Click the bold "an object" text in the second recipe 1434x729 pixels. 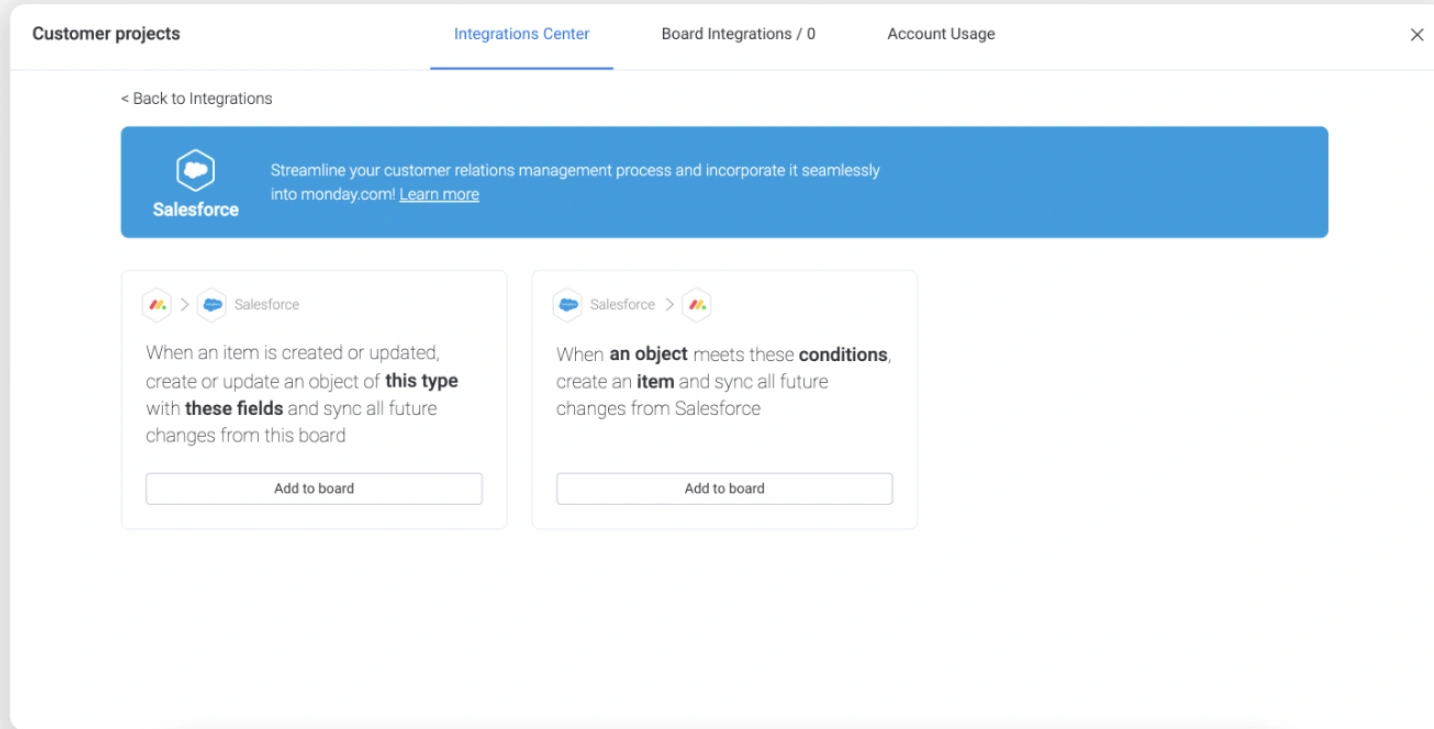tap(648, 354)
